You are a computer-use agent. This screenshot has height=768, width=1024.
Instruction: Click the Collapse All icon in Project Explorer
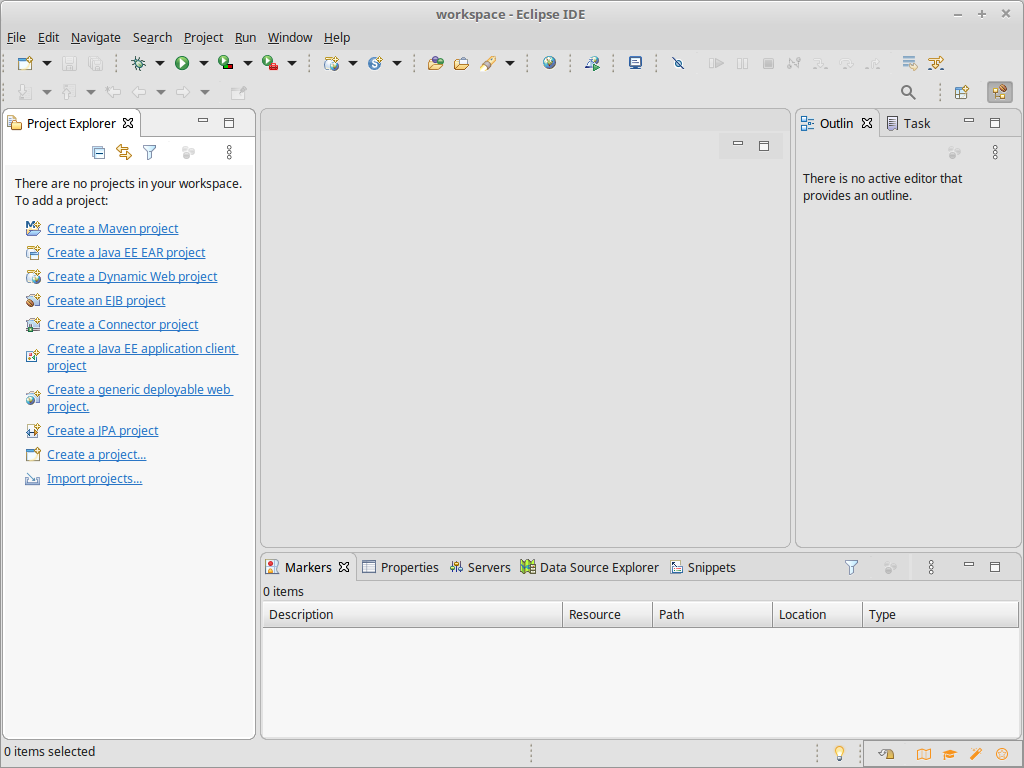tap(98, 152)
